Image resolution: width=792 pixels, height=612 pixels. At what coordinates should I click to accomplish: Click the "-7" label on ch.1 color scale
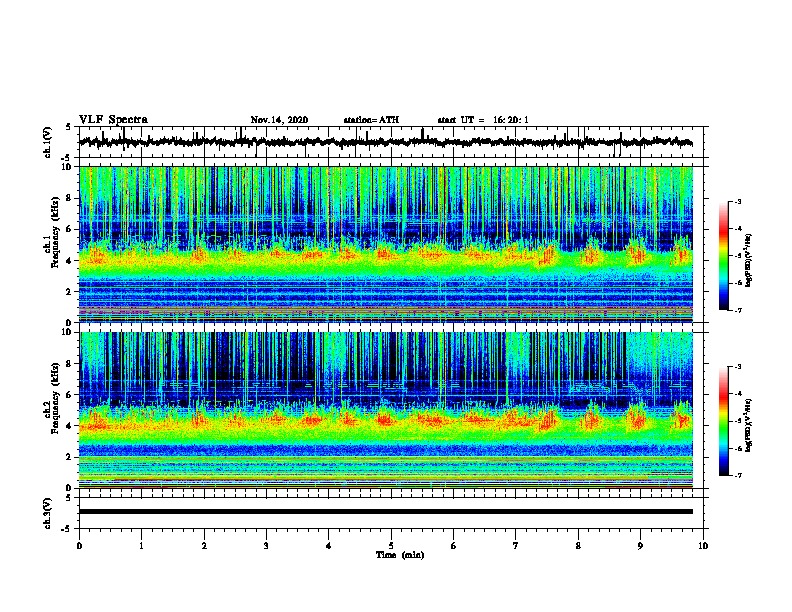tap(737, 310)
